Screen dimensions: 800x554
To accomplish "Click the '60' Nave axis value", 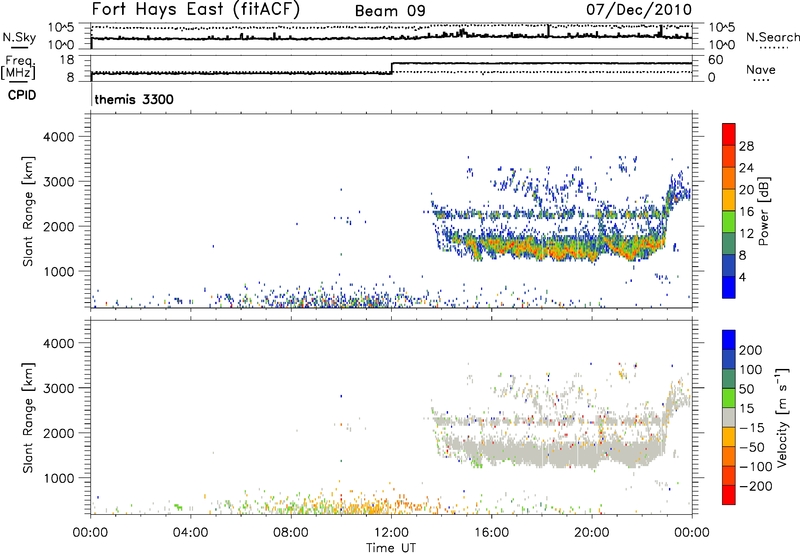I will point(716,60).
